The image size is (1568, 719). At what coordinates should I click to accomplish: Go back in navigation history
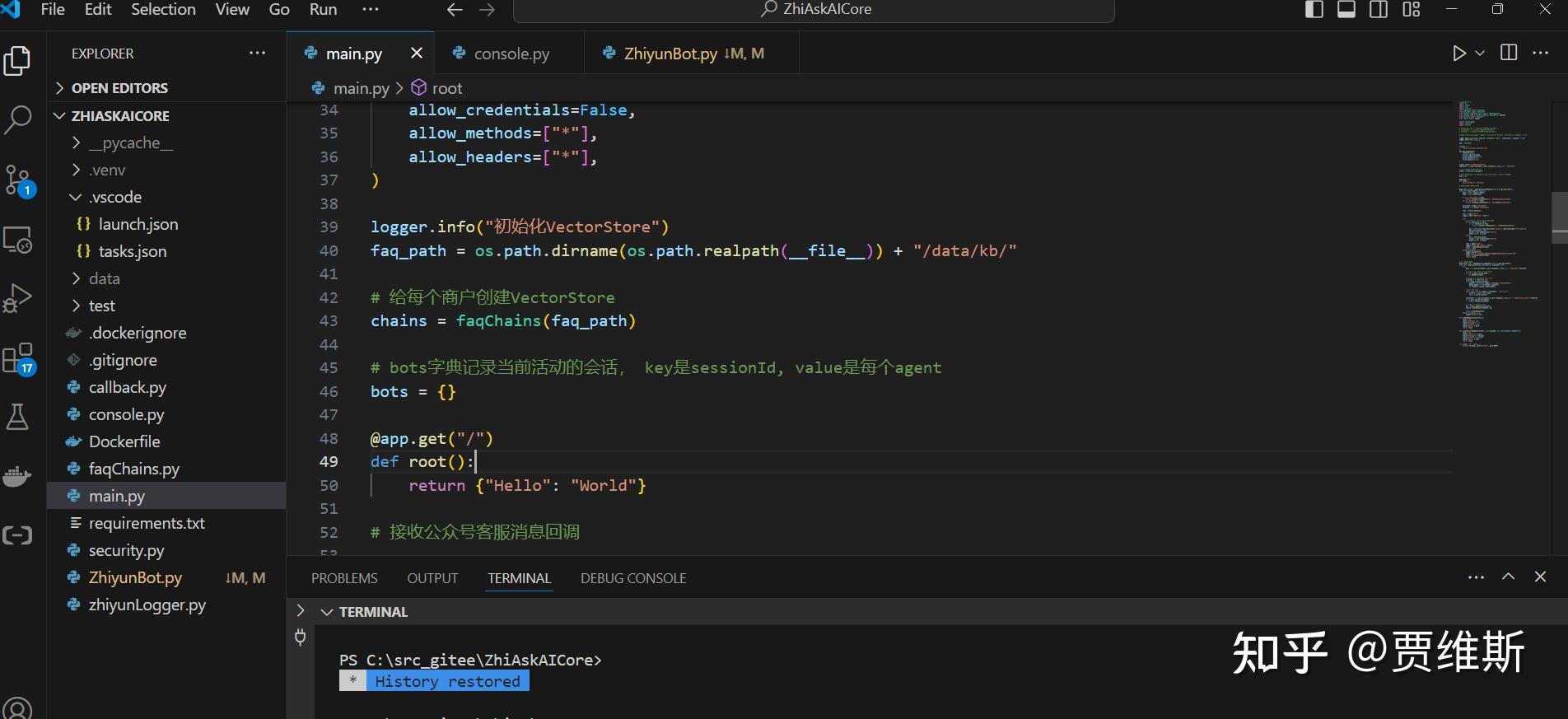coord(455,10)
